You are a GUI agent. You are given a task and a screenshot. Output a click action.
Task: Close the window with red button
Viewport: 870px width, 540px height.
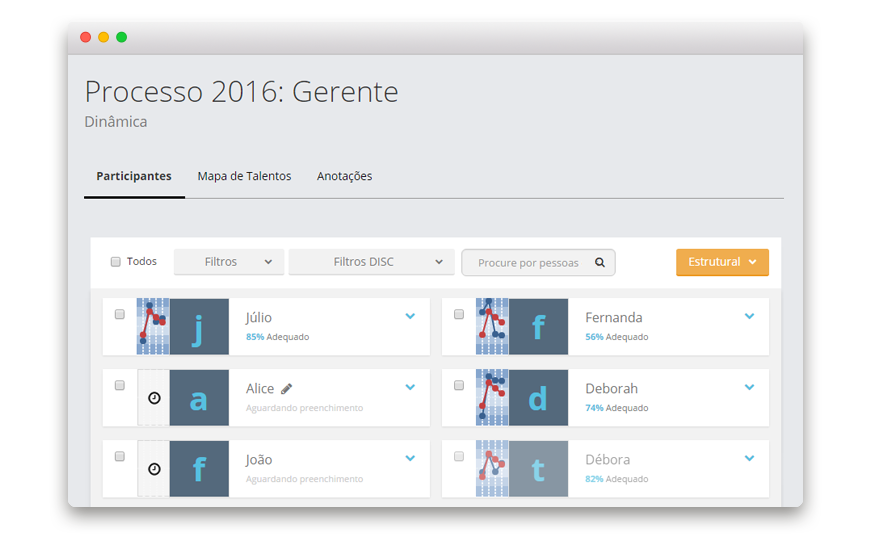pyautogui.click(x=85, y=37)
